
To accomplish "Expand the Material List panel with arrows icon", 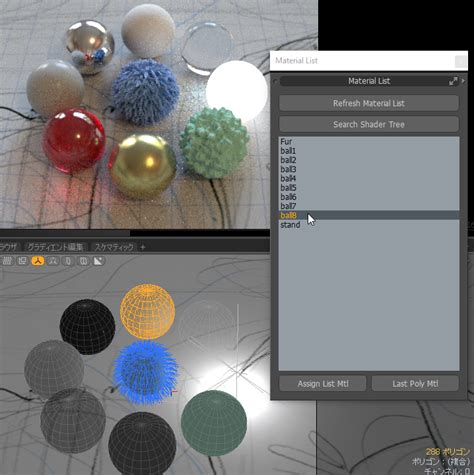I will pos(453,81).
